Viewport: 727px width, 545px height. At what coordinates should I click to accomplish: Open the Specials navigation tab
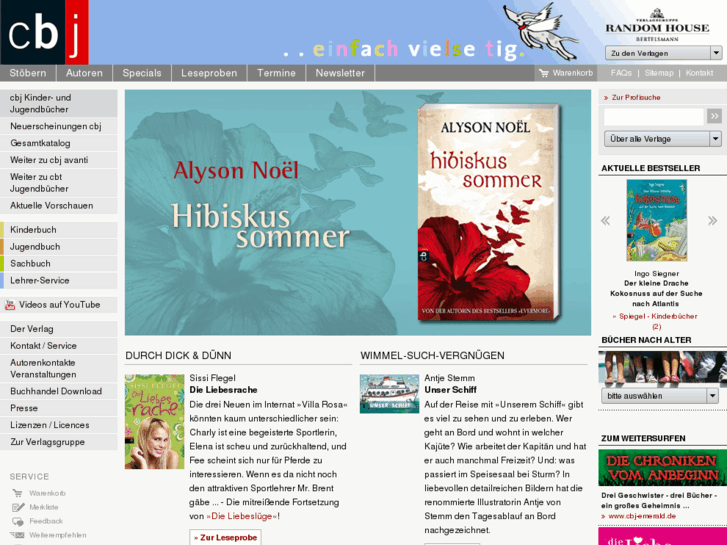(x=142, y=73)
